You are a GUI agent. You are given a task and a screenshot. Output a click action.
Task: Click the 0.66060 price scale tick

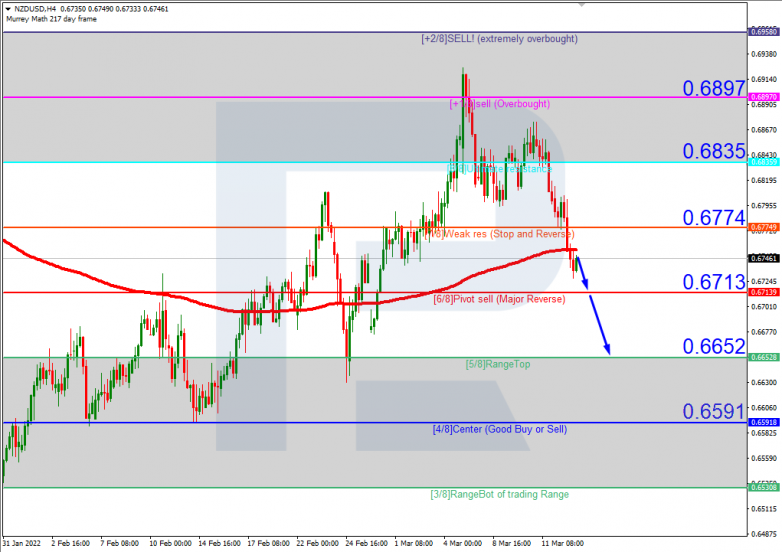coord(764,408)
